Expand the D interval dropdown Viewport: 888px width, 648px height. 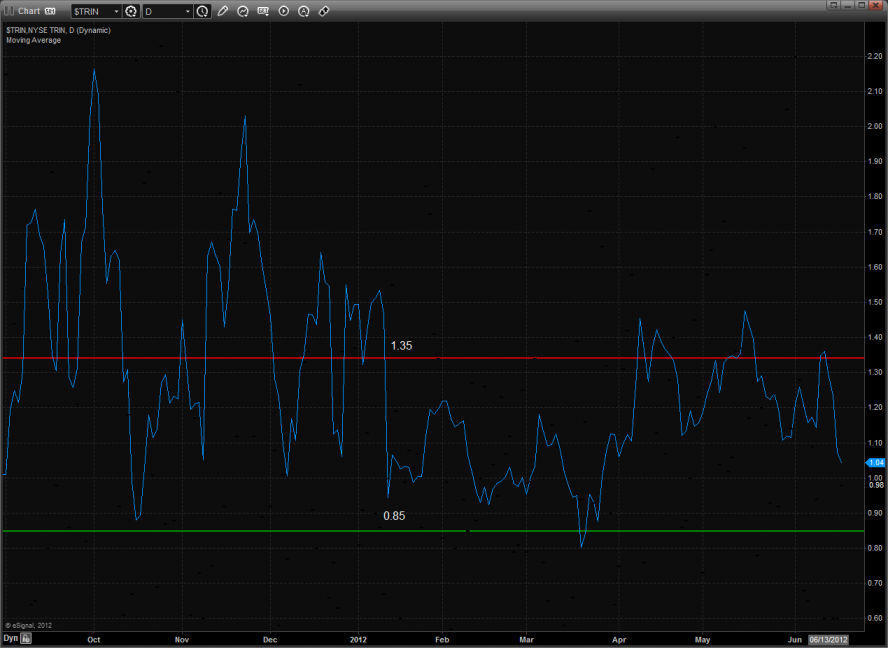187,11
